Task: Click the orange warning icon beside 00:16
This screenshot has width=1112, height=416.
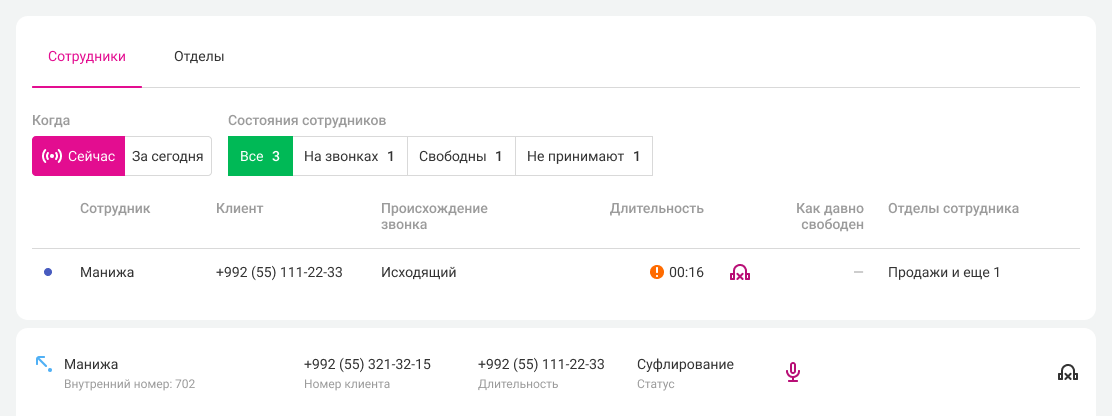Action: 657,272
